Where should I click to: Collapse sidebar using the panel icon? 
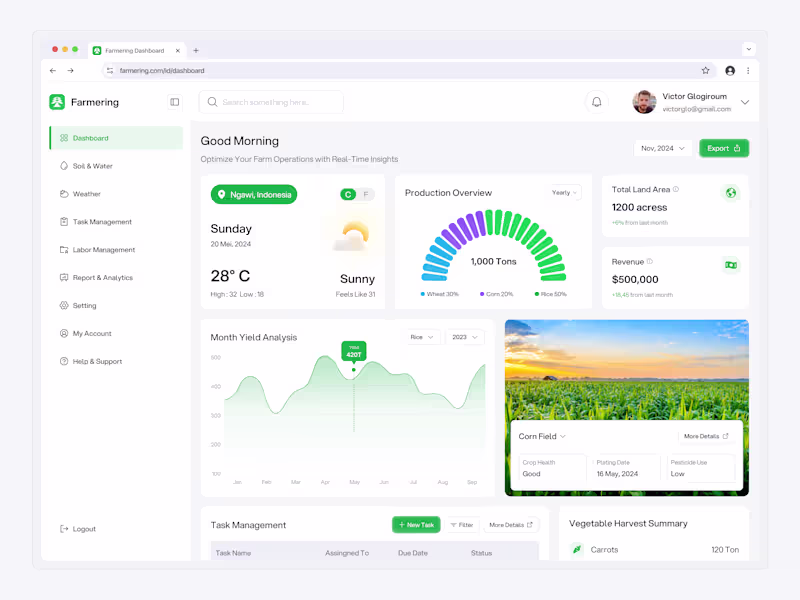[x=174, y=102]
